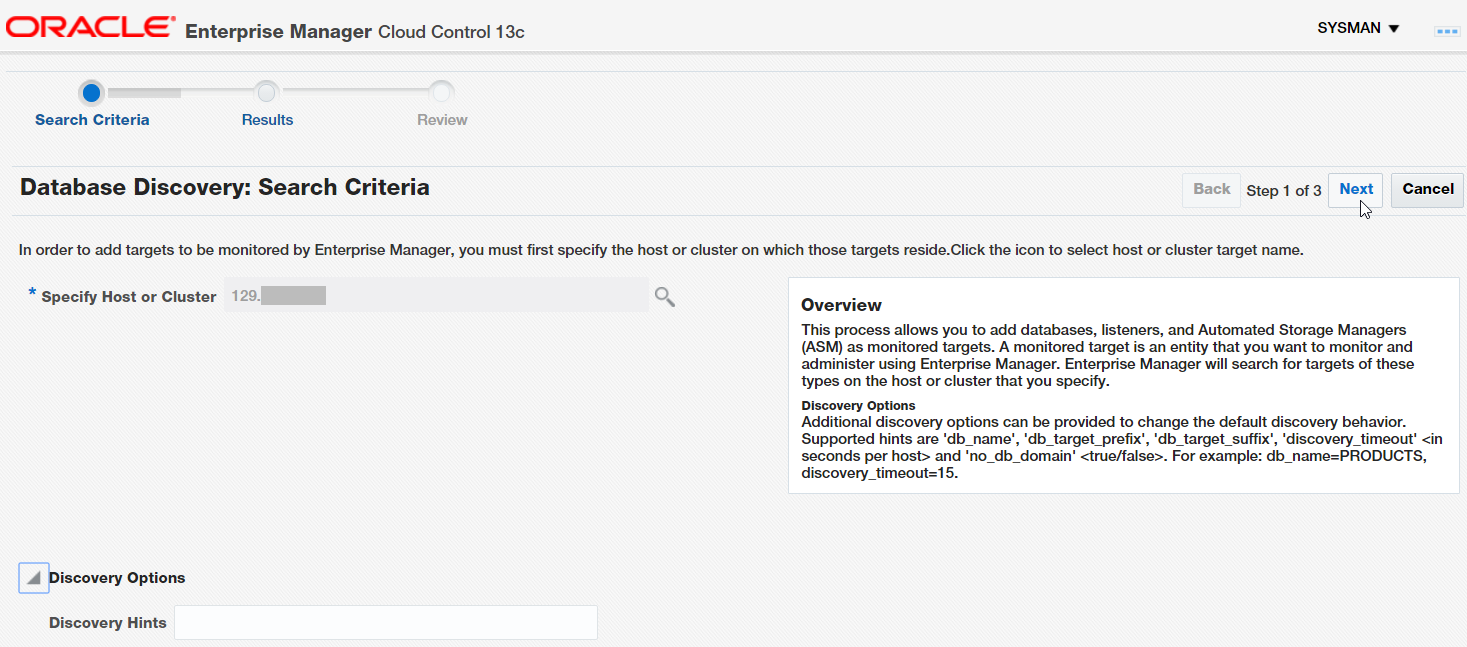Click the Oracle logo

[91, 28]
